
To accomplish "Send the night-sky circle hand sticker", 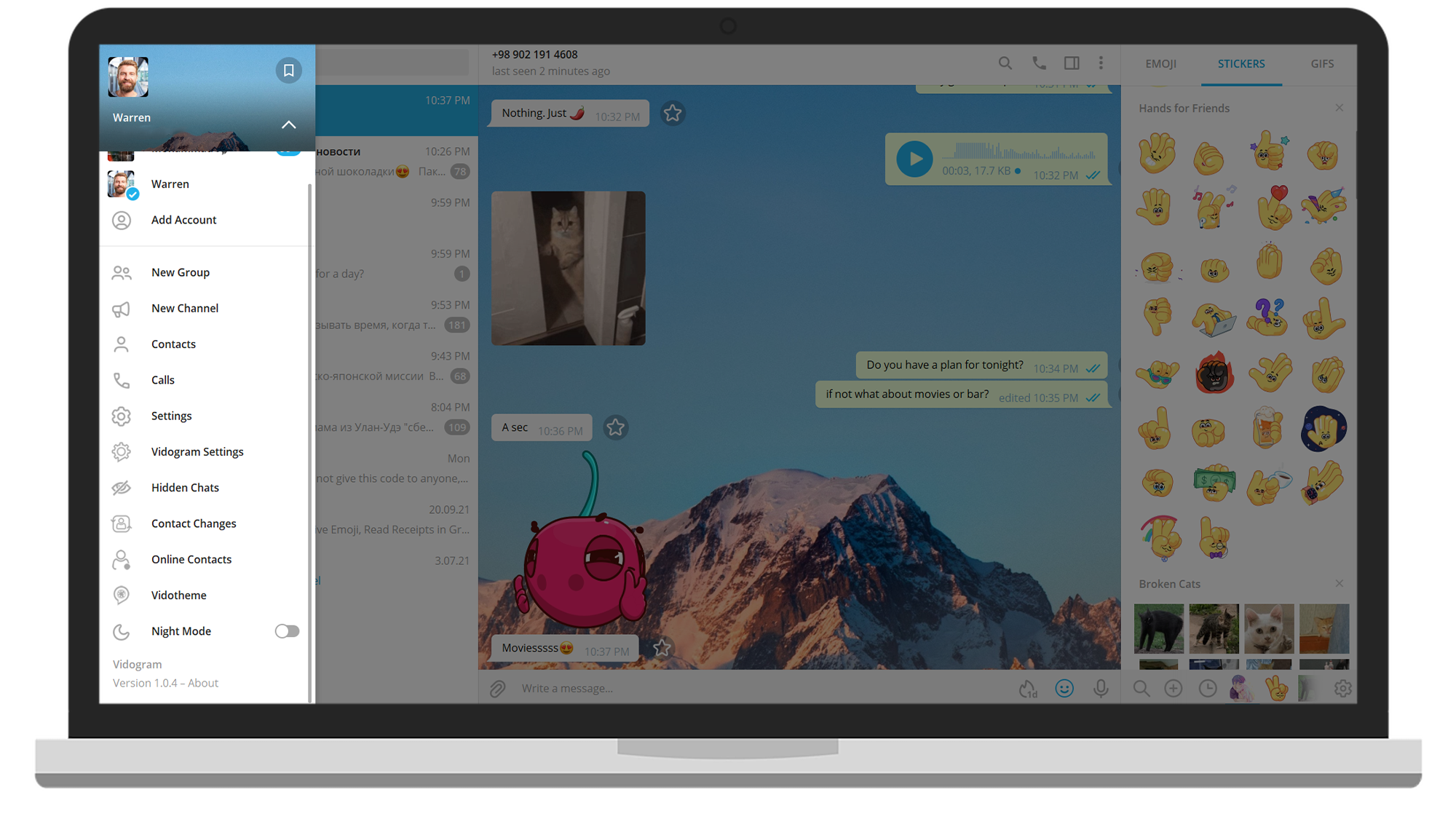I will (1324, 429).
